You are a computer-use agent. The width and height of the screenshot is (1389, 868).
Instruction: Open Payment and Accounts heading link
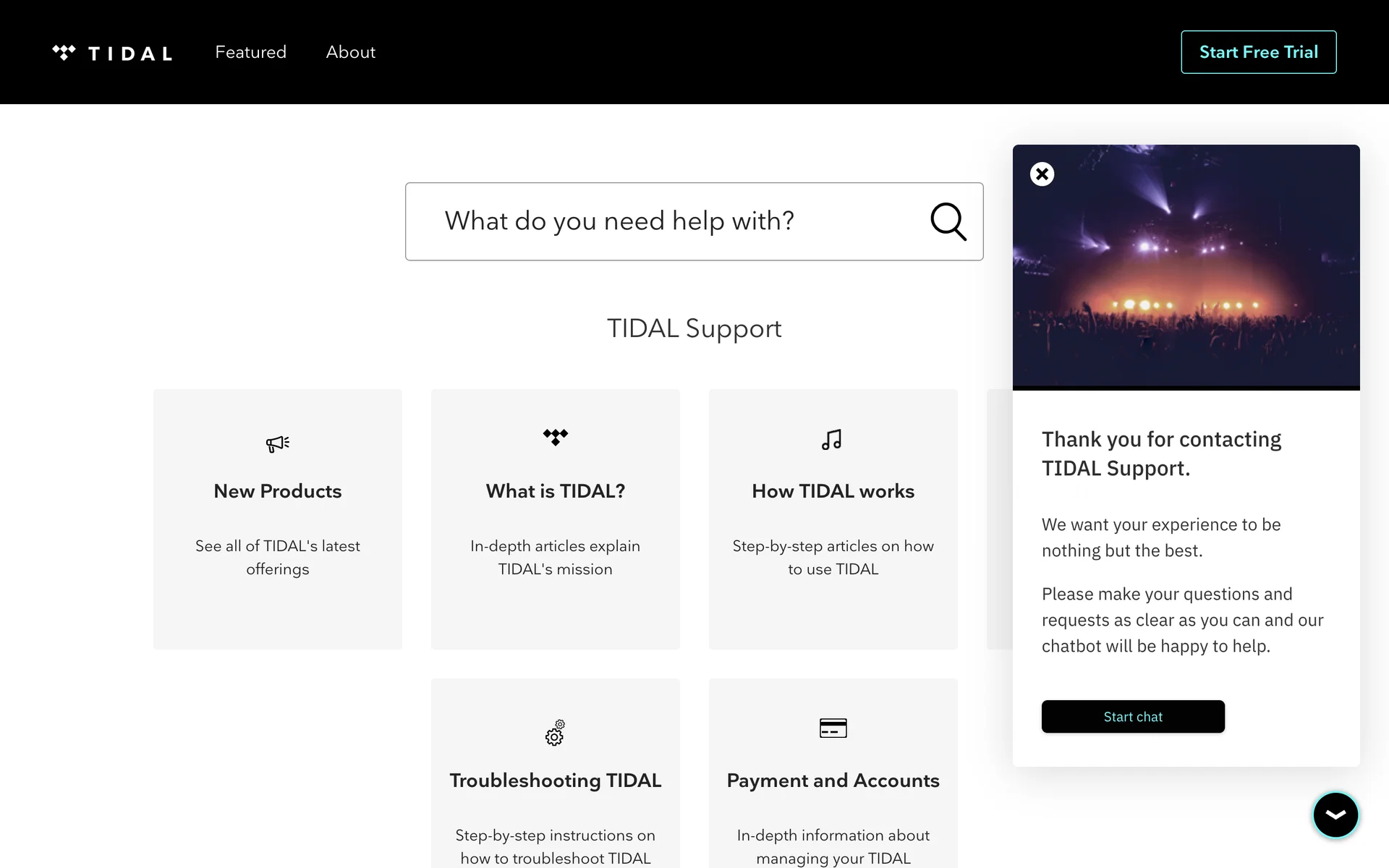[x=833, y=780]
